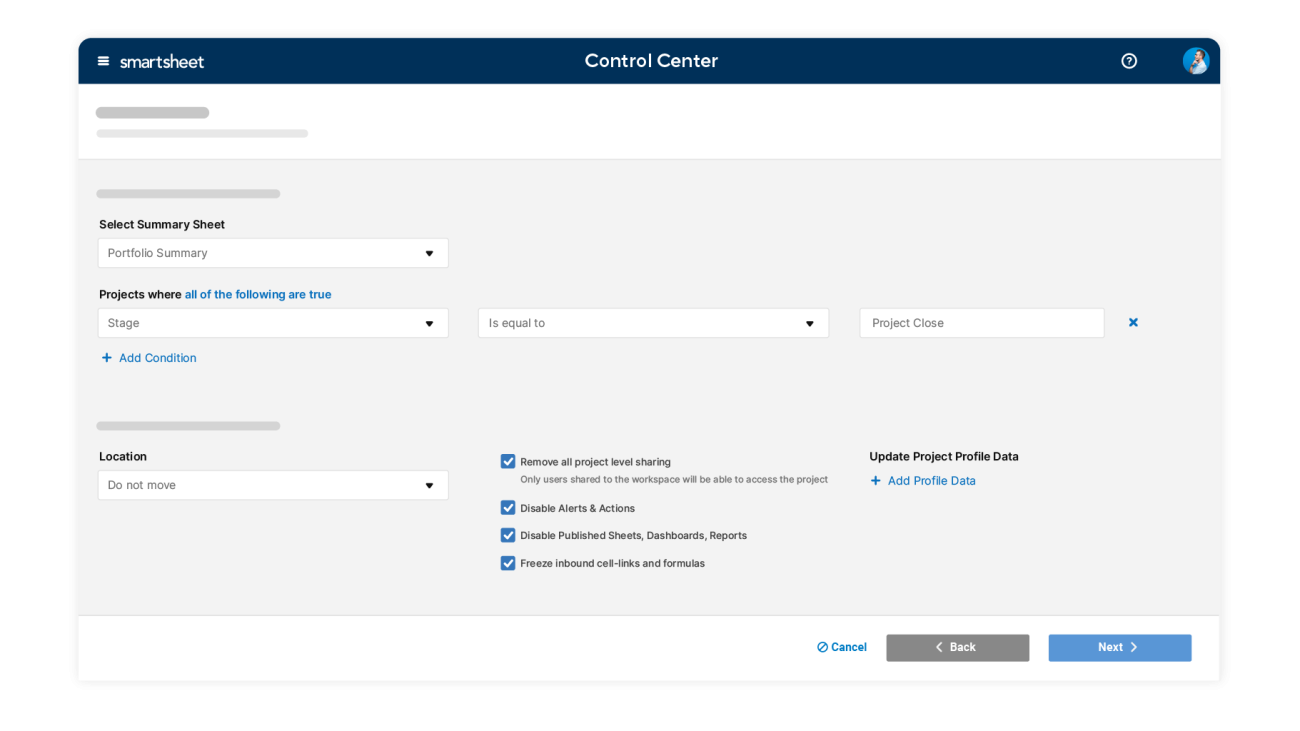Screen dimensions: 1300x731
Task: Click the Back button
Action: point(957,647)
